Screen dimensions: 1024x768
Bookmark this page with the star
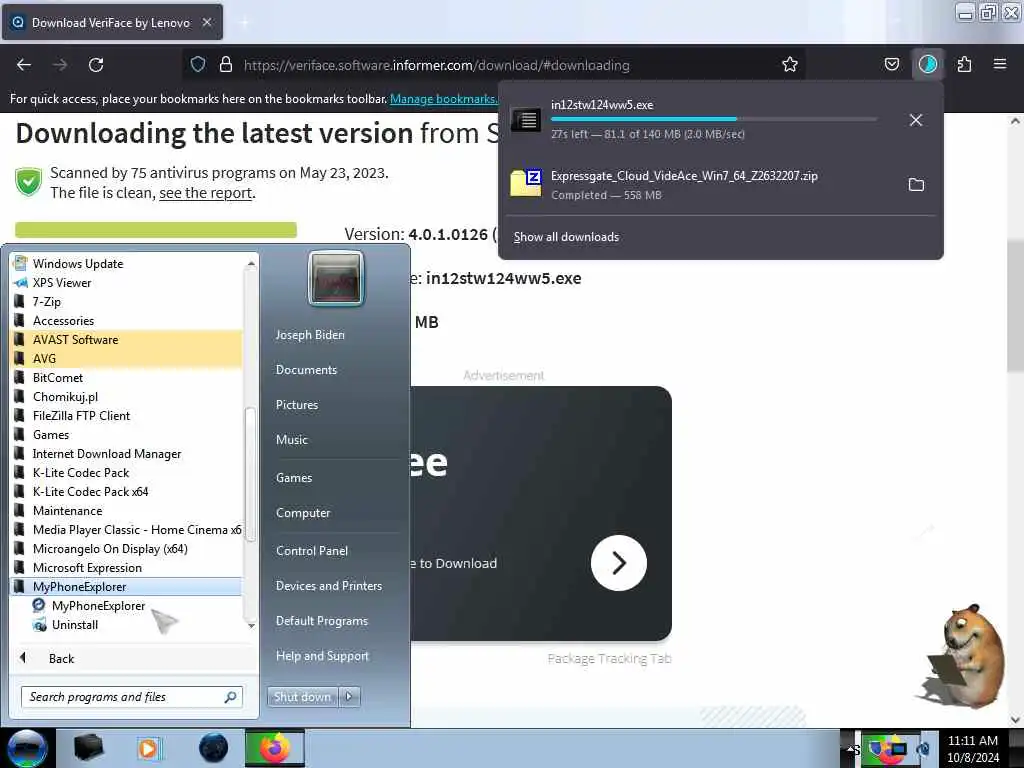[790, 65]
